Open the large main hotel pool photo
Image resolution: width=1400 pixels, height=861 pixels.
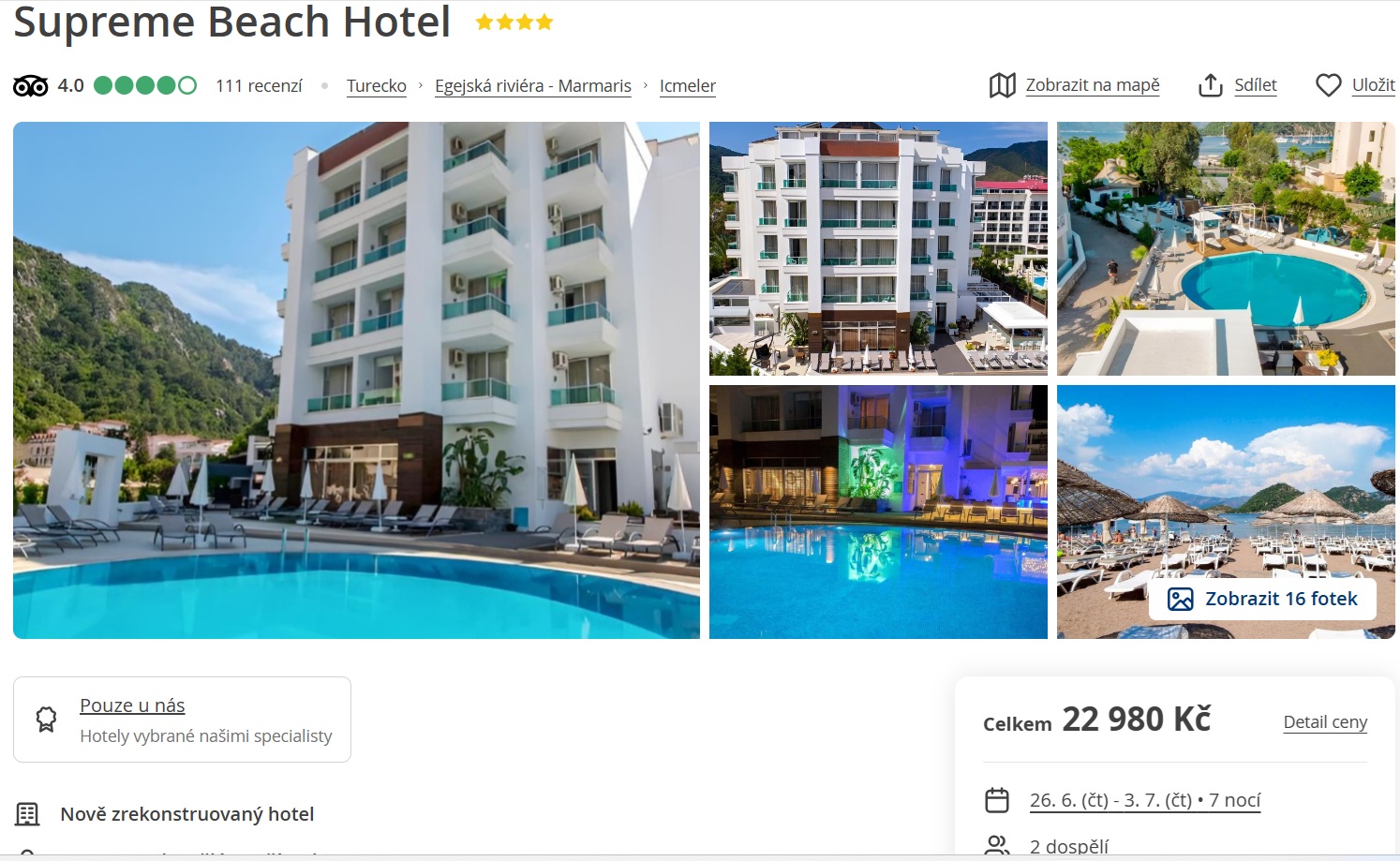356,380
